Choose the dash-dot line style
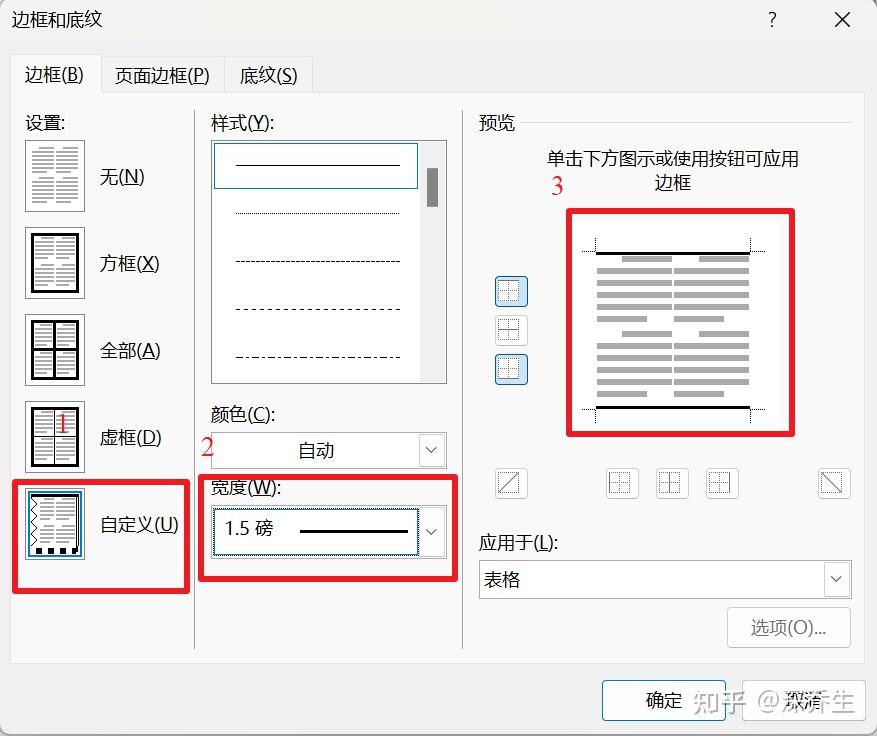The image size is (877, 736). tap(316, 357)
